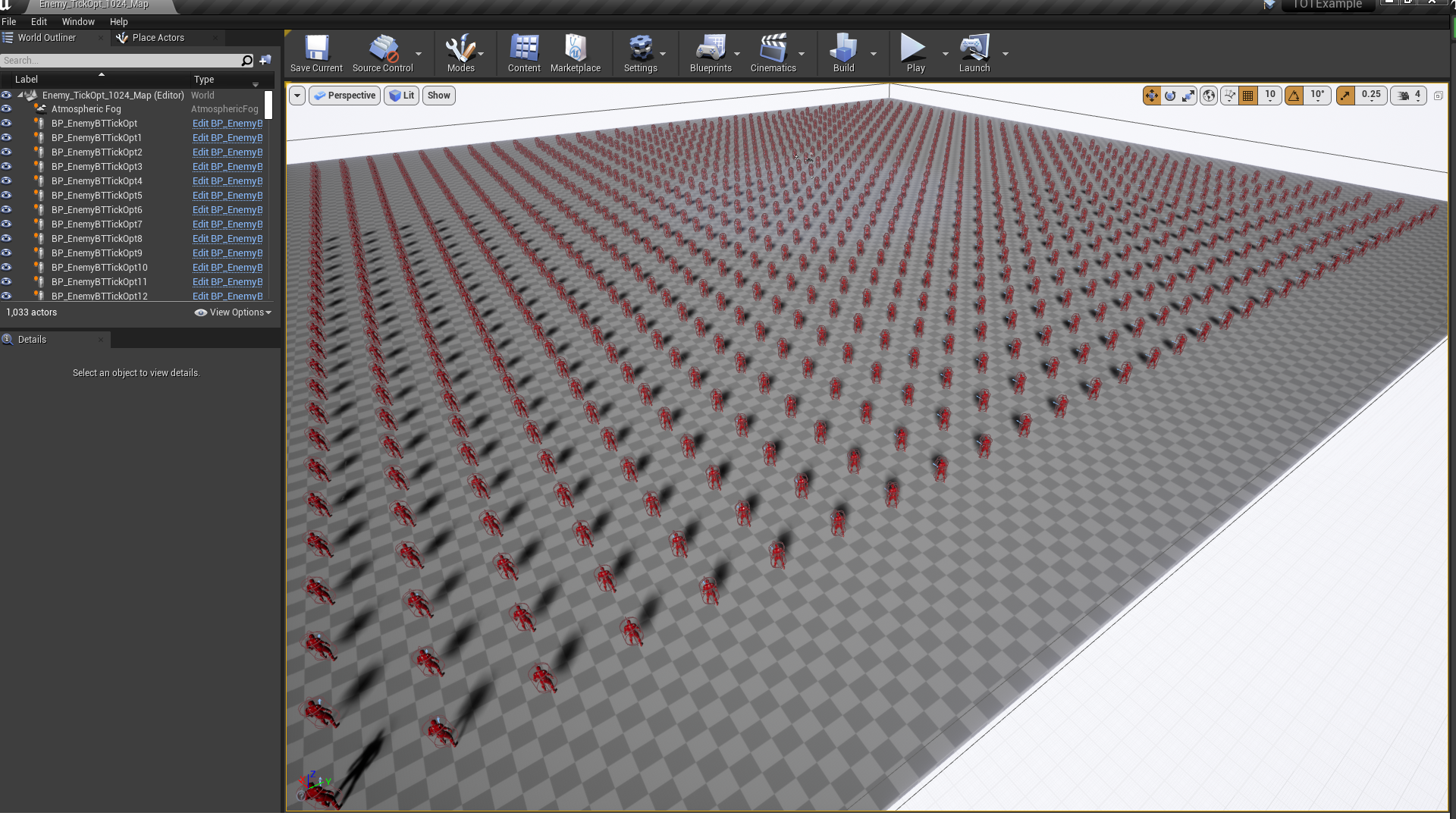This screenshot has width=1456, height=819.
Task: Select the Translate (Move) tool
Action: 1152,96
